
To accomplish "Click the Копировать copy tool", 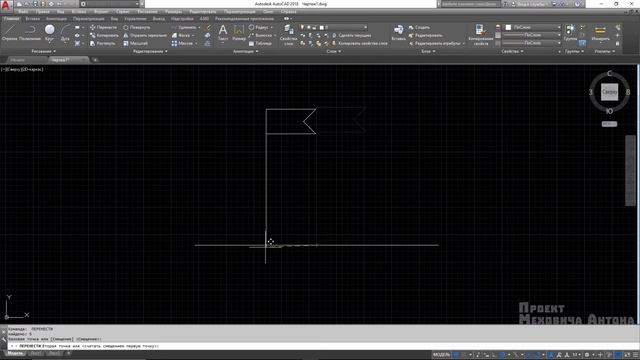I will click(104, 36).
